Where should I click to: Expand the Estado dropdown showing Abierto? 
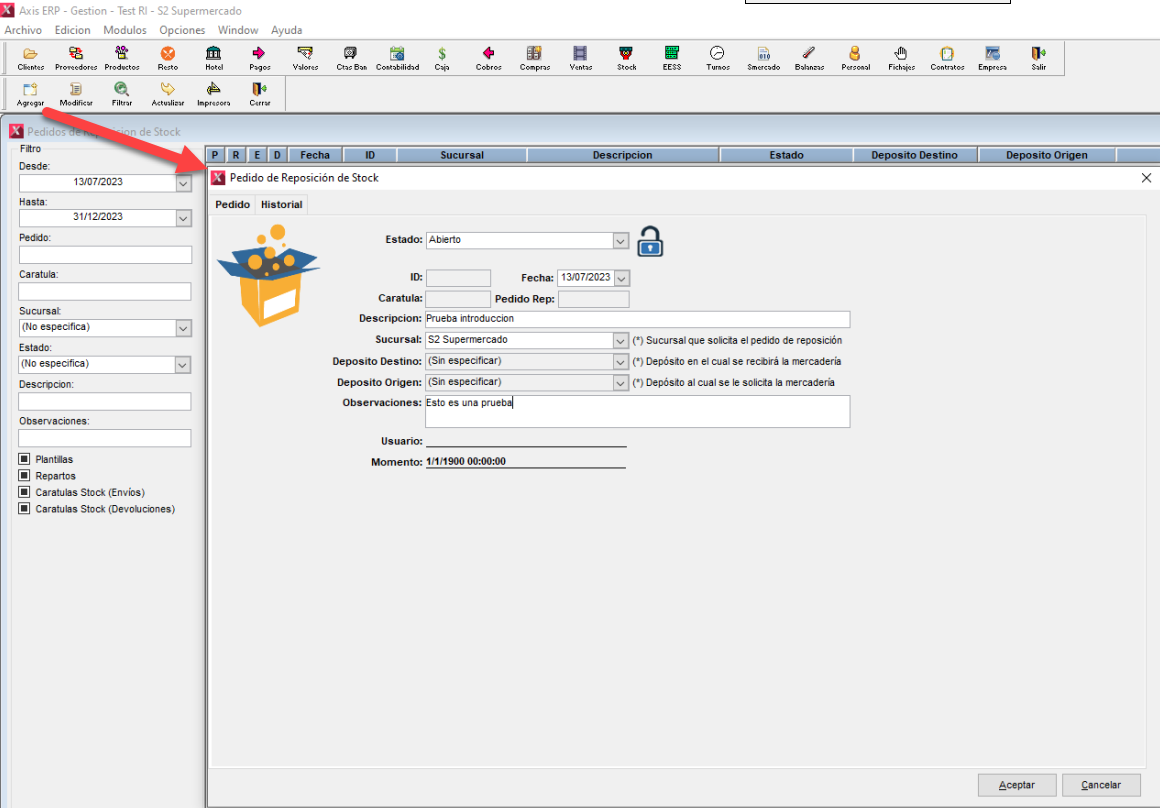pyautogui.click(x=620, y=241)
